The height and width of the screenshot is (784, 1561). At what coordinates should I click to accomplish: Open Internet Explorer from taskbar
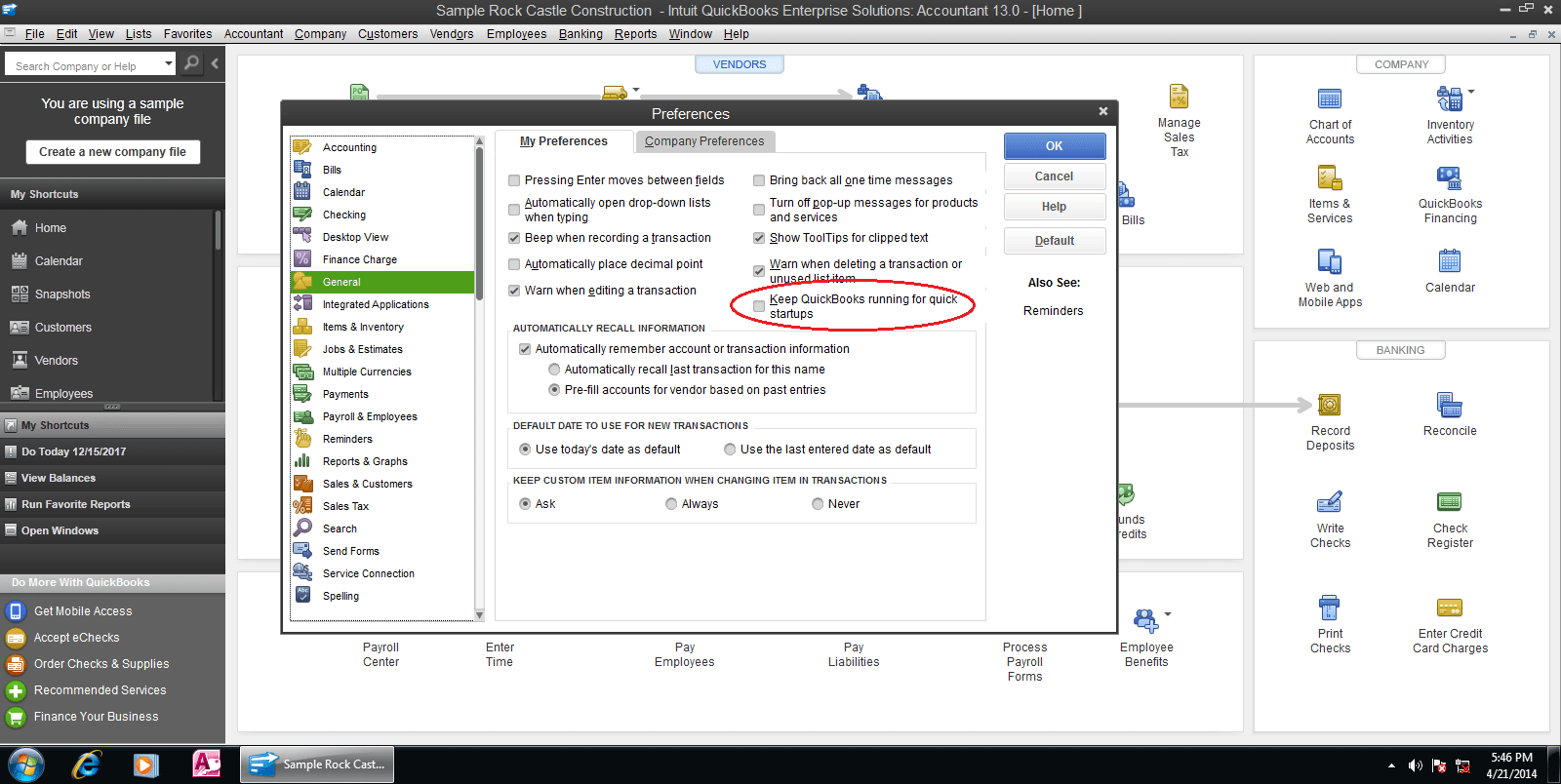click(x=87, y=764)
